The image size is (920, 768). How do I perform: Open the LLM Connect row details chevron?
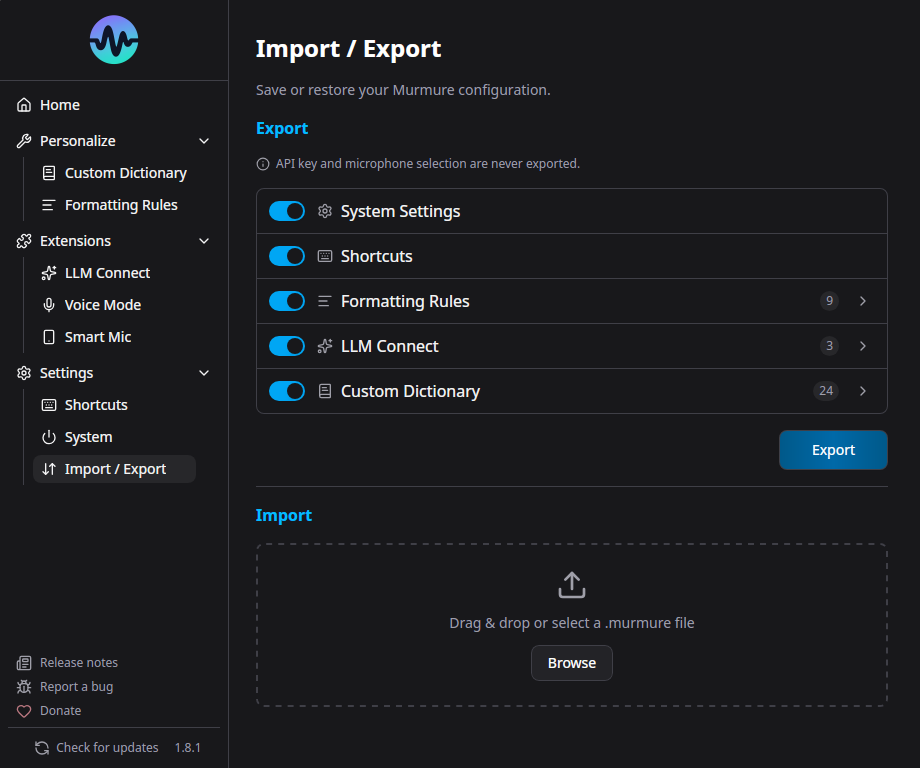(x=862, y=346)
